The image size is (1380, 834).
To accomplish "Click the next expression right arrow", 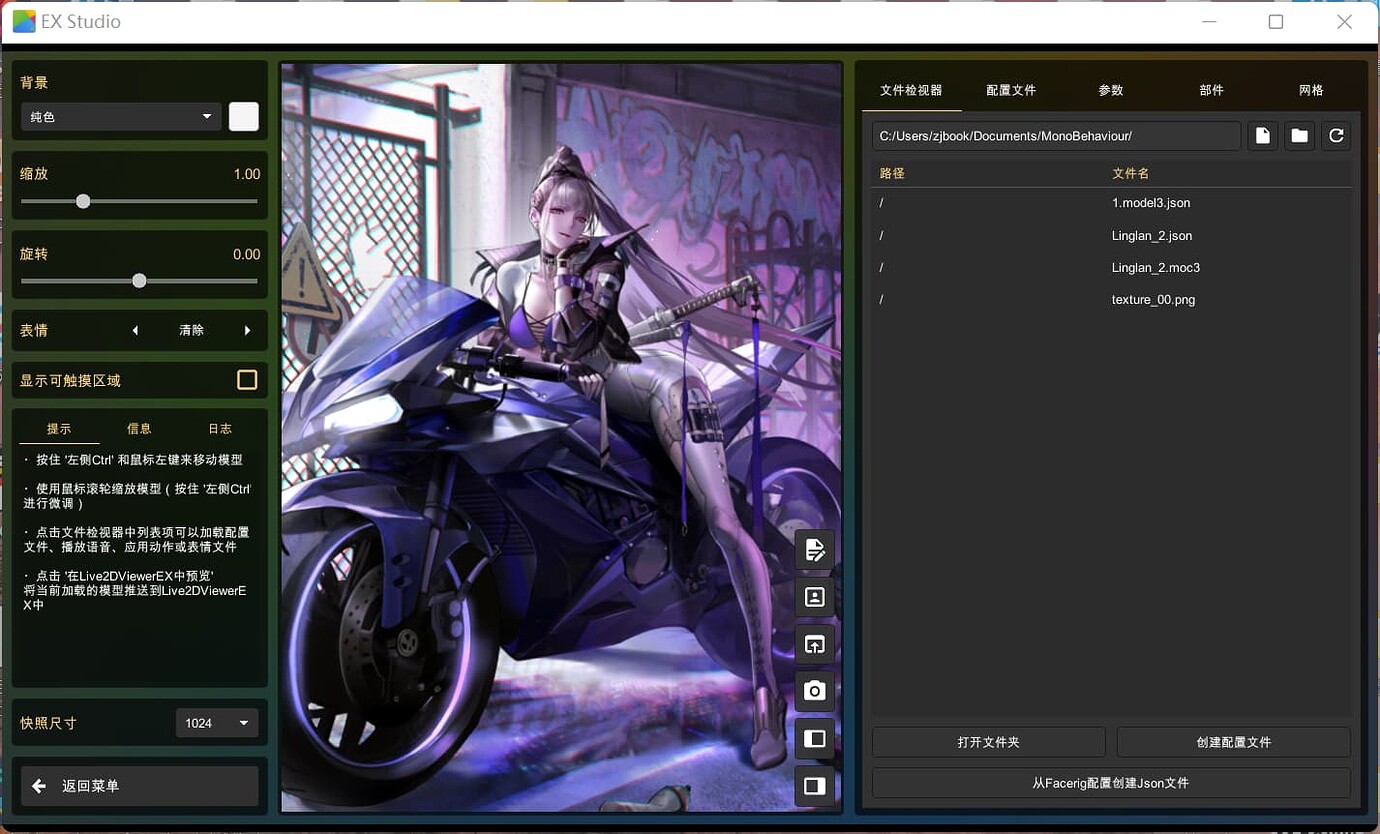I will pos(247,330).
